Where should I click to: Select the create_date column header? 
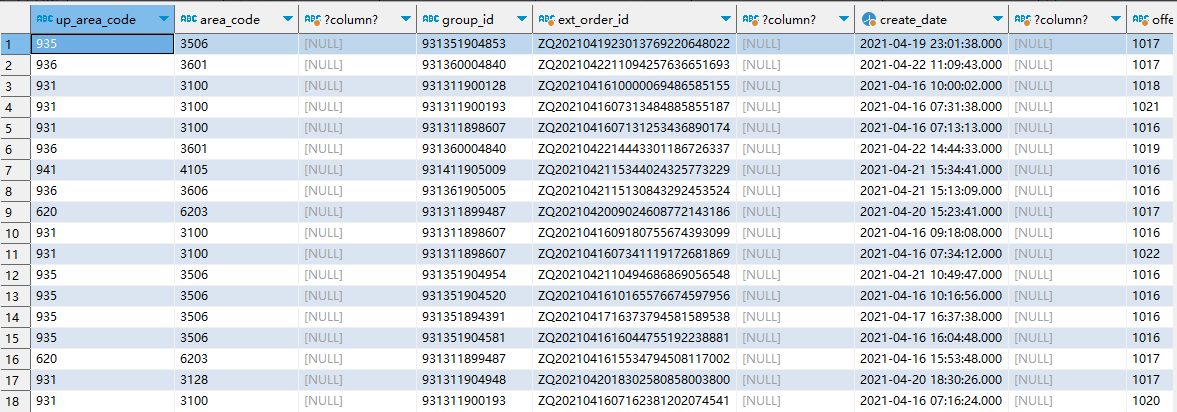pyautogui.click(x=932, y=20)
